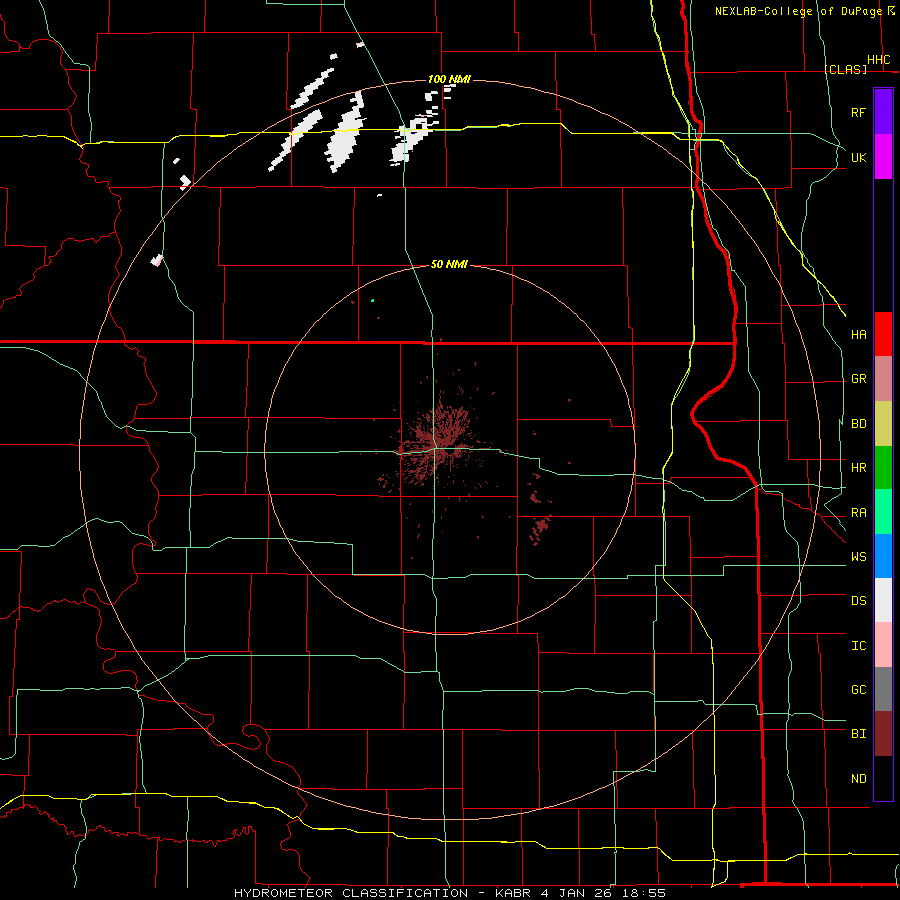Click the "UK" legend label
The height and width of the screenshot is (900, 900).
coord(858,157)
